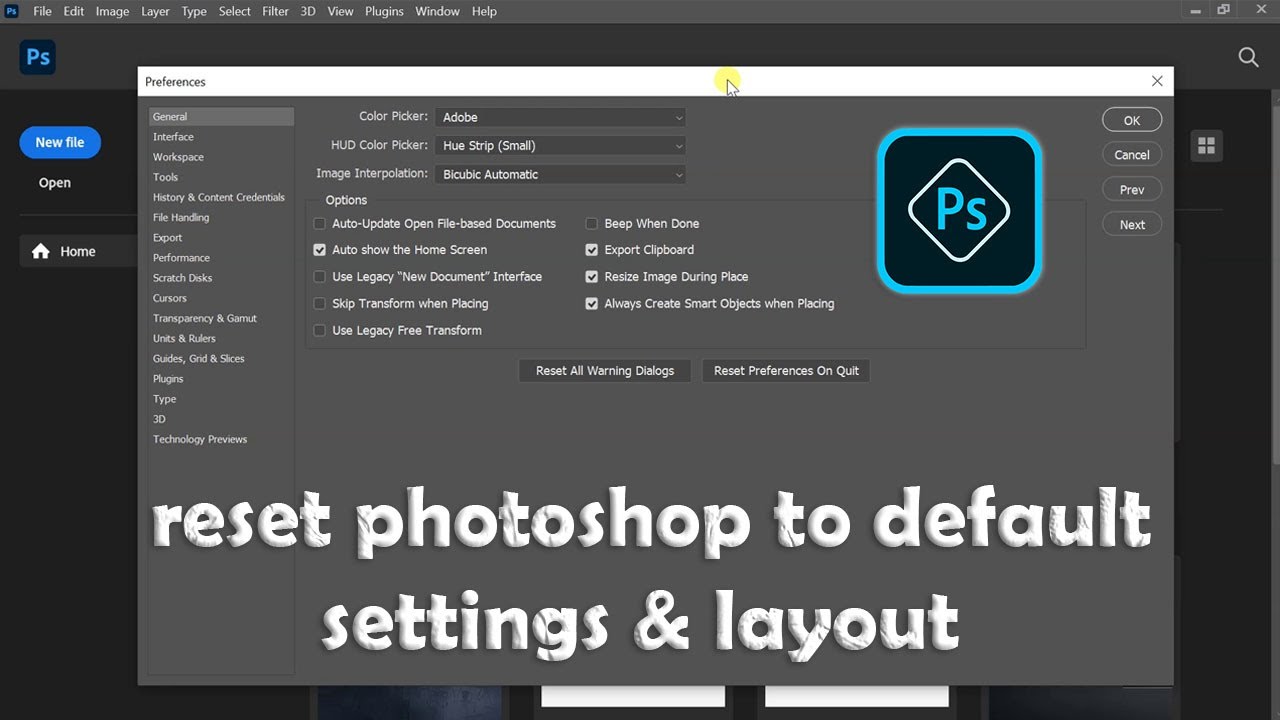The width and height of the screenshot is (1280, 720).
Task: Select the Home sidebar entry
Action: click(78, 251)
